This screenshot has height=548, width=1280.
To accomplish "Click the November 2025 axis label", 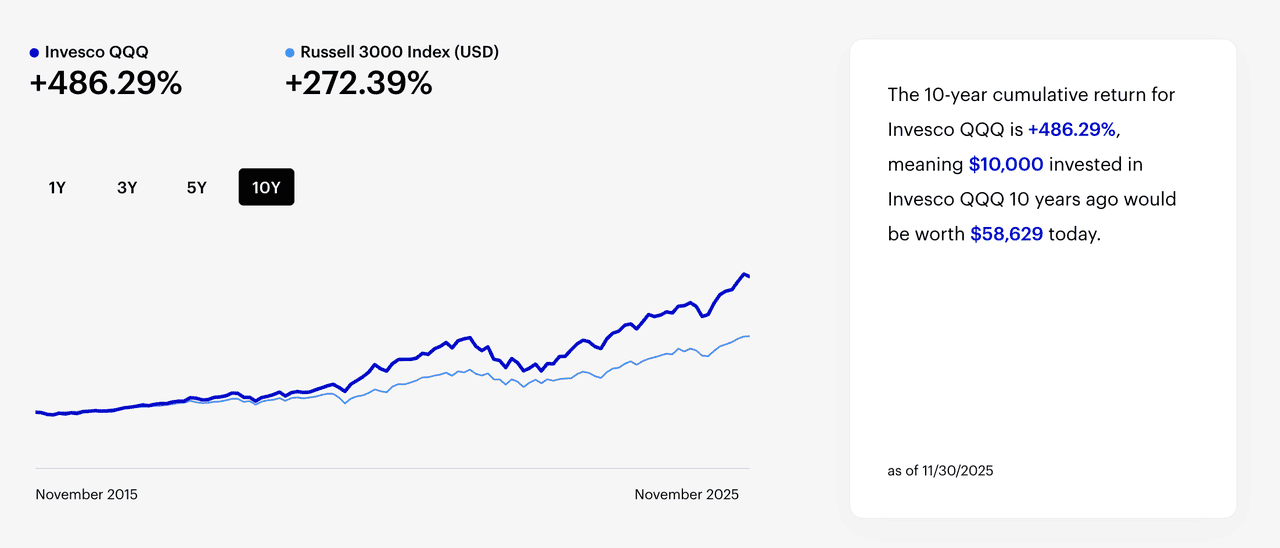I will [x=686, y=495].
